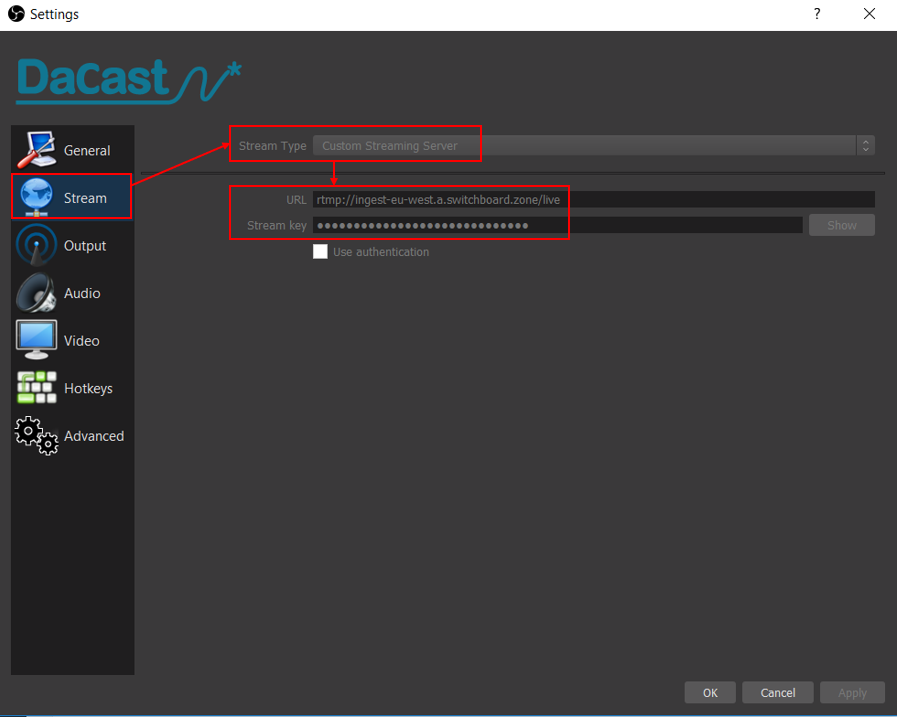The width and height of the screenshot is (898, 717).
Task: Click the "Use authentication" label text
Action: pyautogui.click(x=381, y=252)
